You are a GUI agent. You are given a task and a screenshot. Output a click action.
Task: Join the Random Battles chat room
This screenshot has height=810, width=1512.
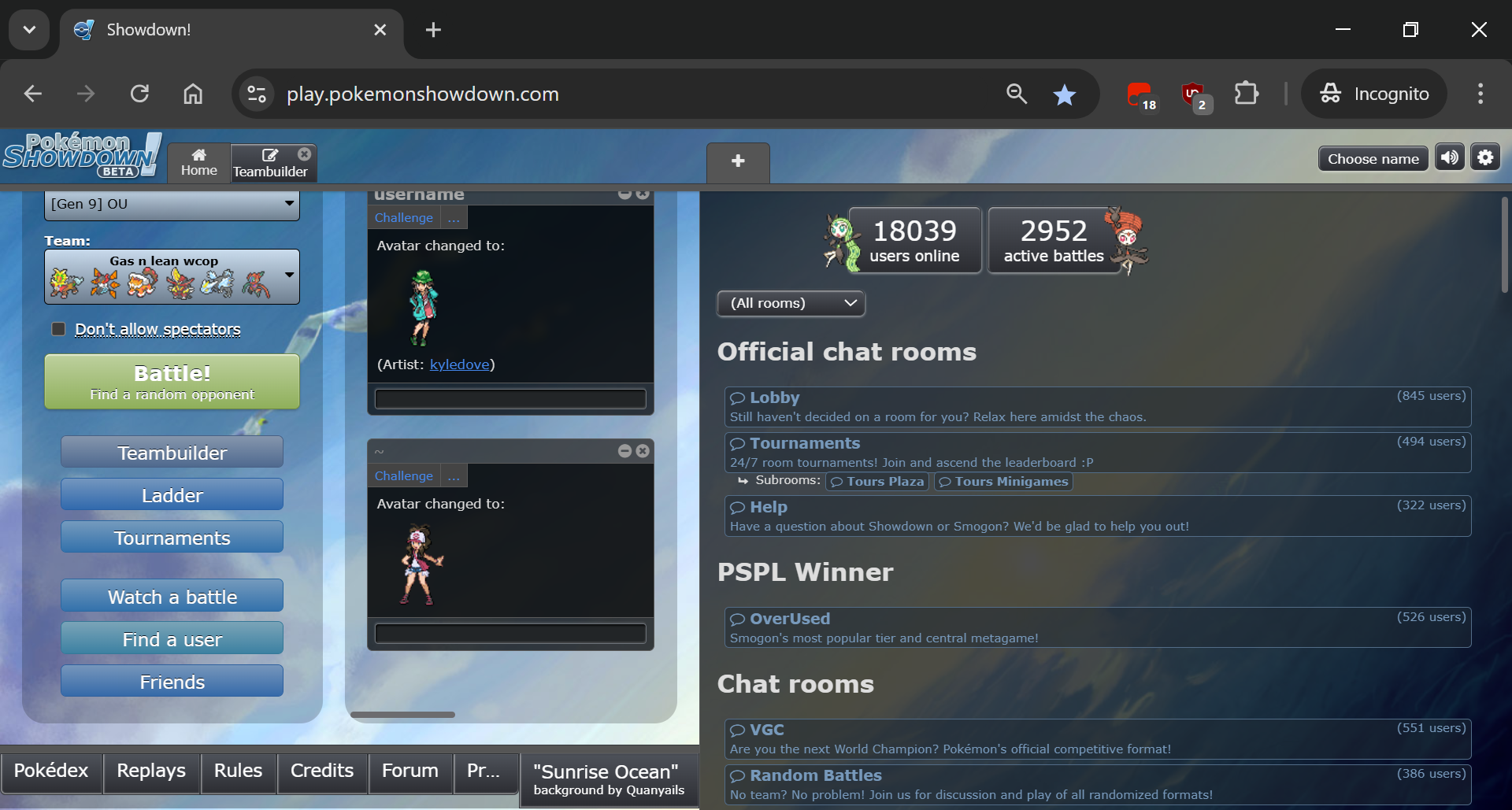[x=1098, y=785]
